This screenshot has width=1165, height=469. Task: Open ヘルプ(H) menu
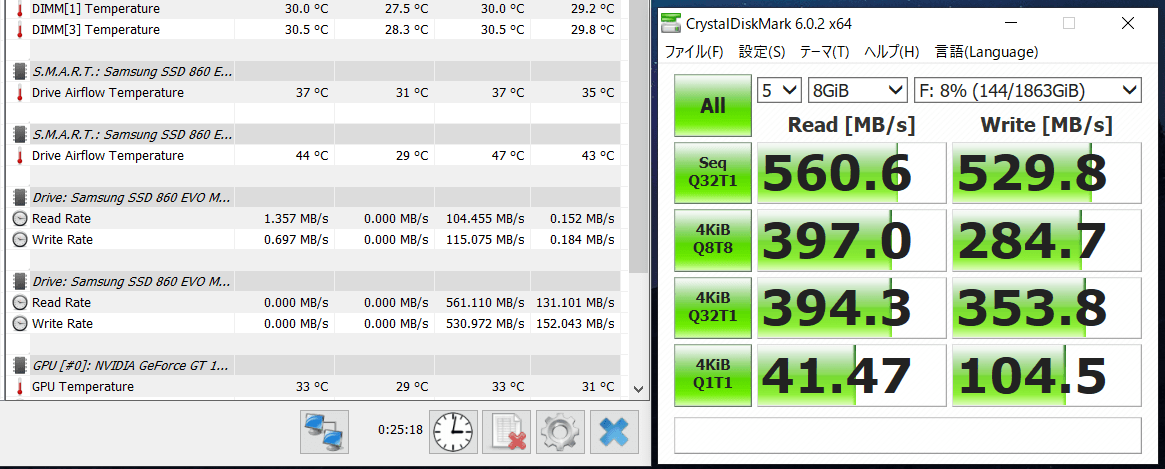(892, 52)
